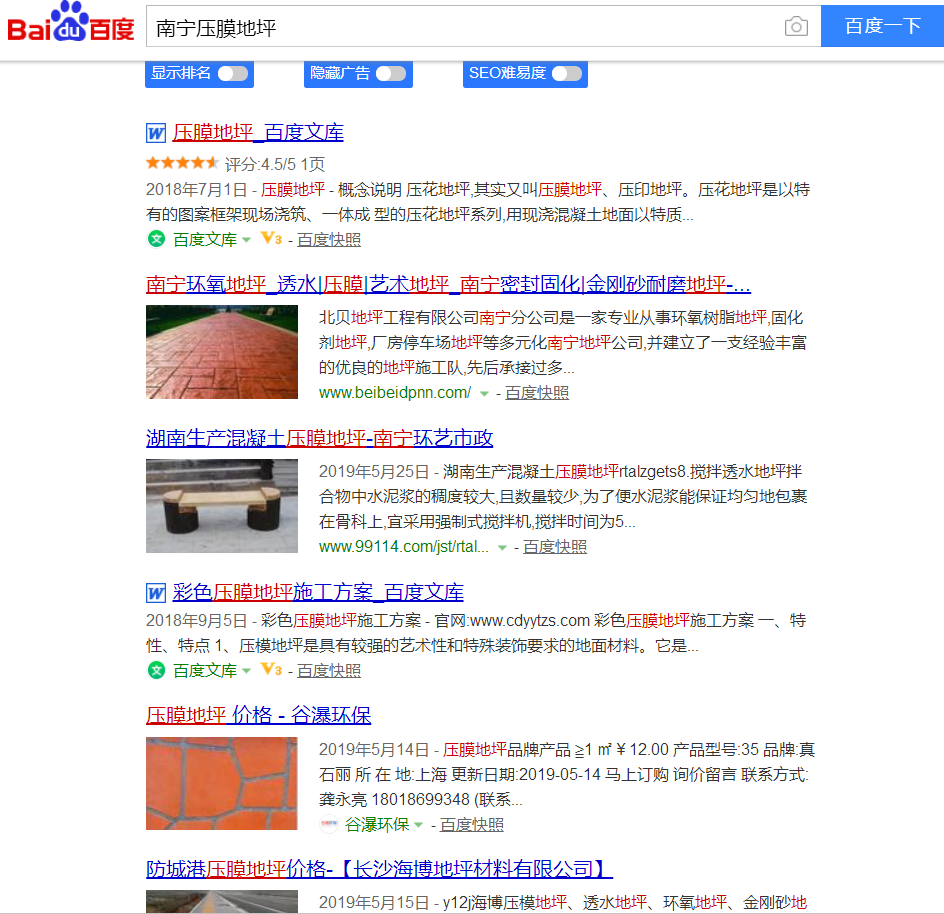Viewport: 944px width, 914px height.
Task: Click the Word icon beside 彩色压膜地坪施工方案
Action: point(156,593)
